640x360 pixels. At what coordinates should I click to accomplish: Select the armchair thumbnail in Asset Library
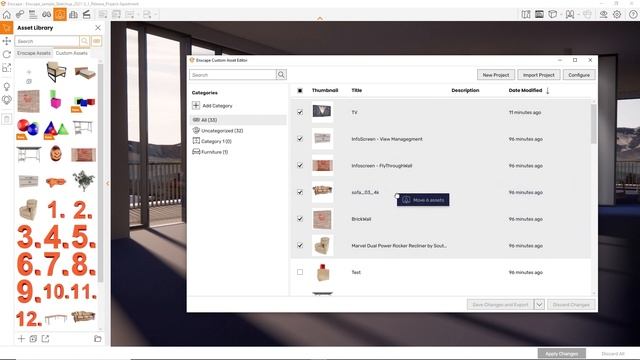tap(56, 72)
